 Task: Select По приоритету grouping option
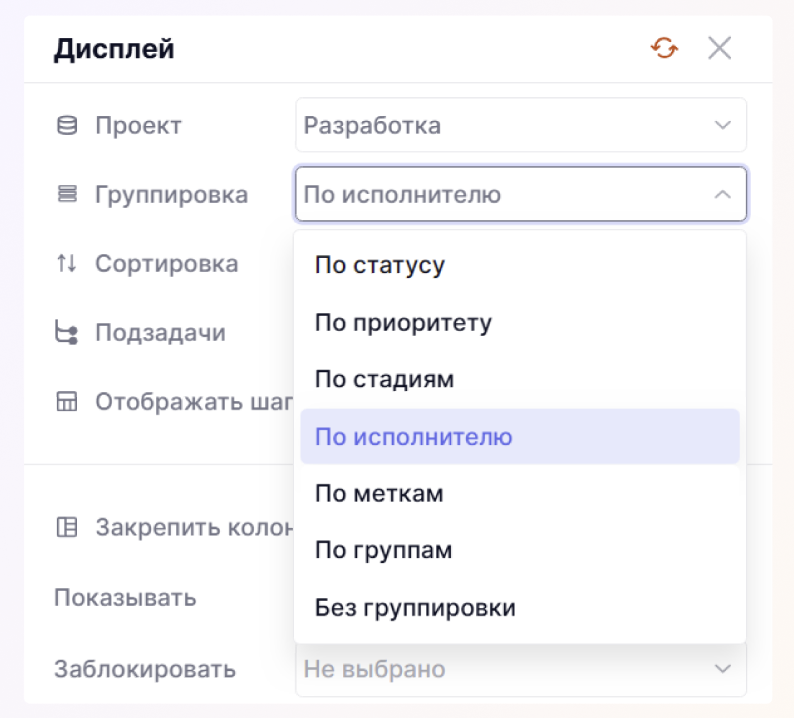(403, 323)
